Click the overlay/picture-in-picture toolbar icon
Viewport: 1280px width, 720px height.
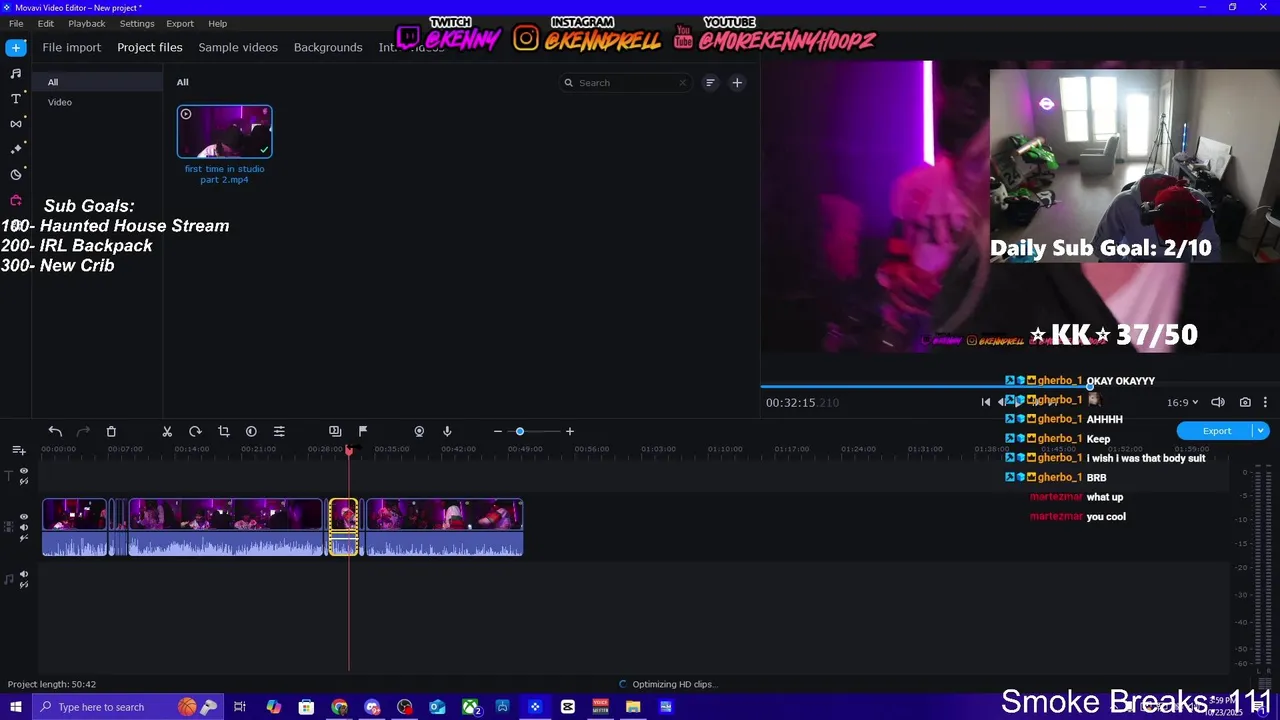pyautogui.click(x=335, y=431)
